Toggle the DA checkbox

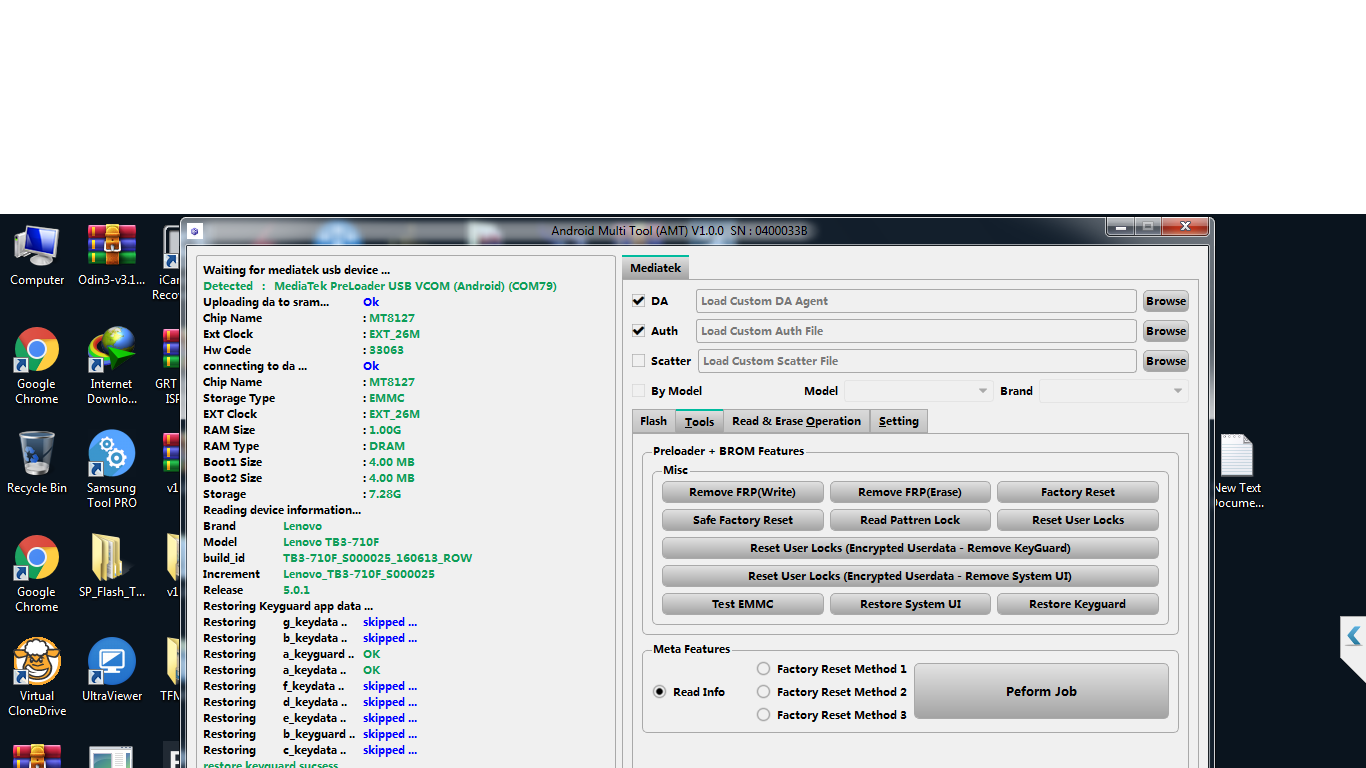point(639,301)
